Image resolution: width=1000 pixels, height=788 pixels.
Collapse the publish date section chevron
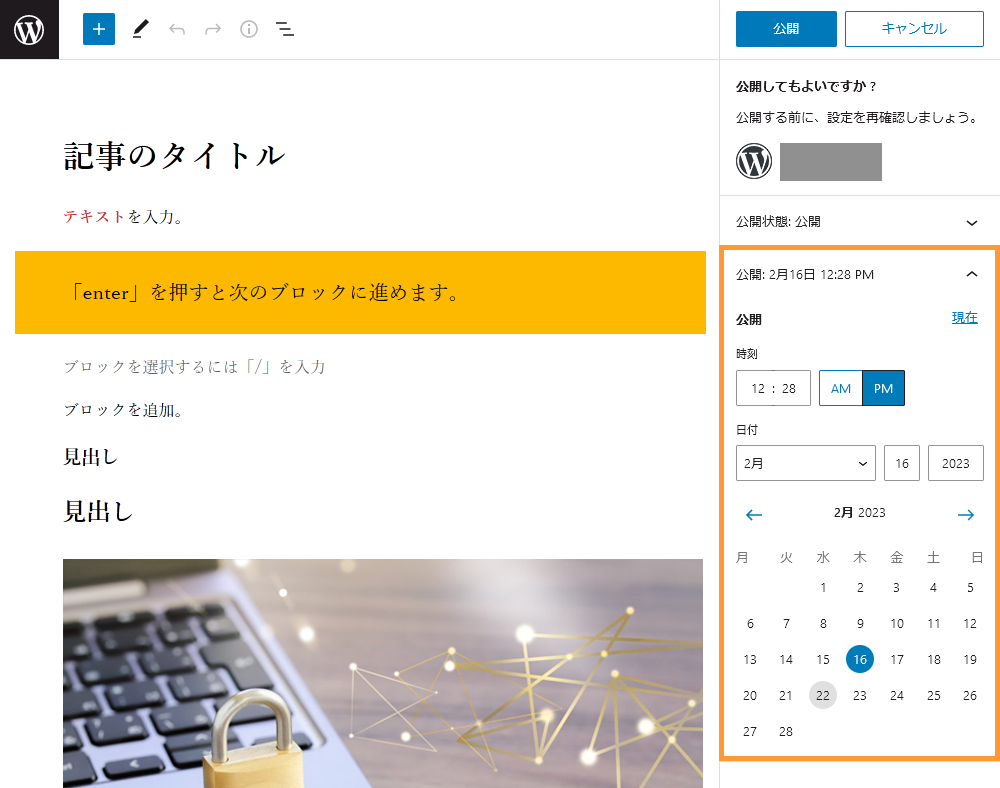point(972,274)
